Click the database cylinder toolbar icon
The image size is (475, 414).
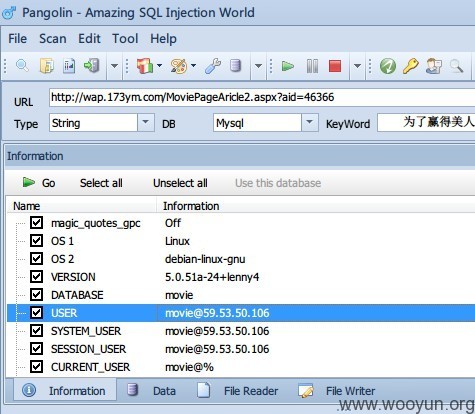tap(235, 66)
